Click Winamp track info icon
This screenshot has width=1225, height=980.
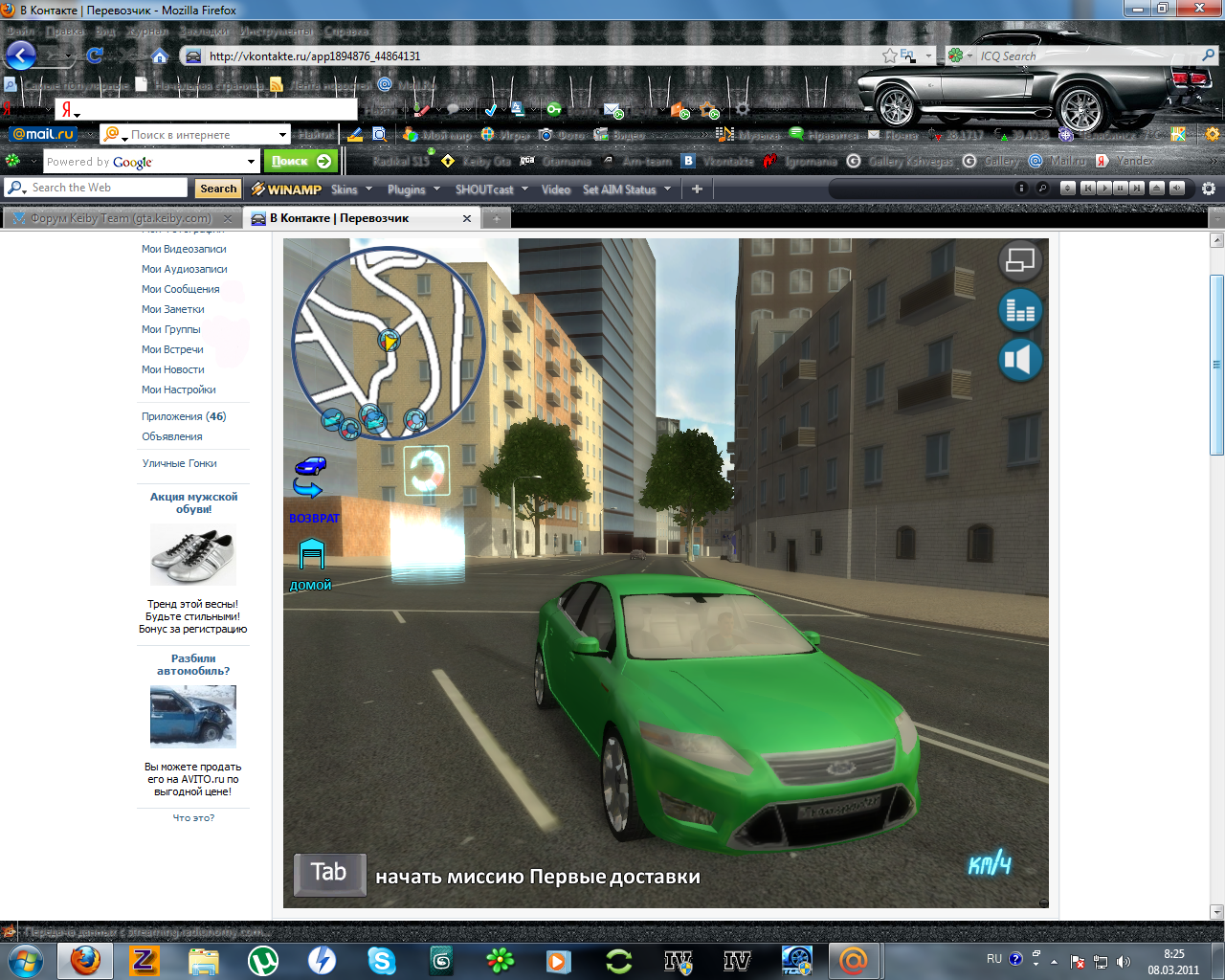(1021, 189)
